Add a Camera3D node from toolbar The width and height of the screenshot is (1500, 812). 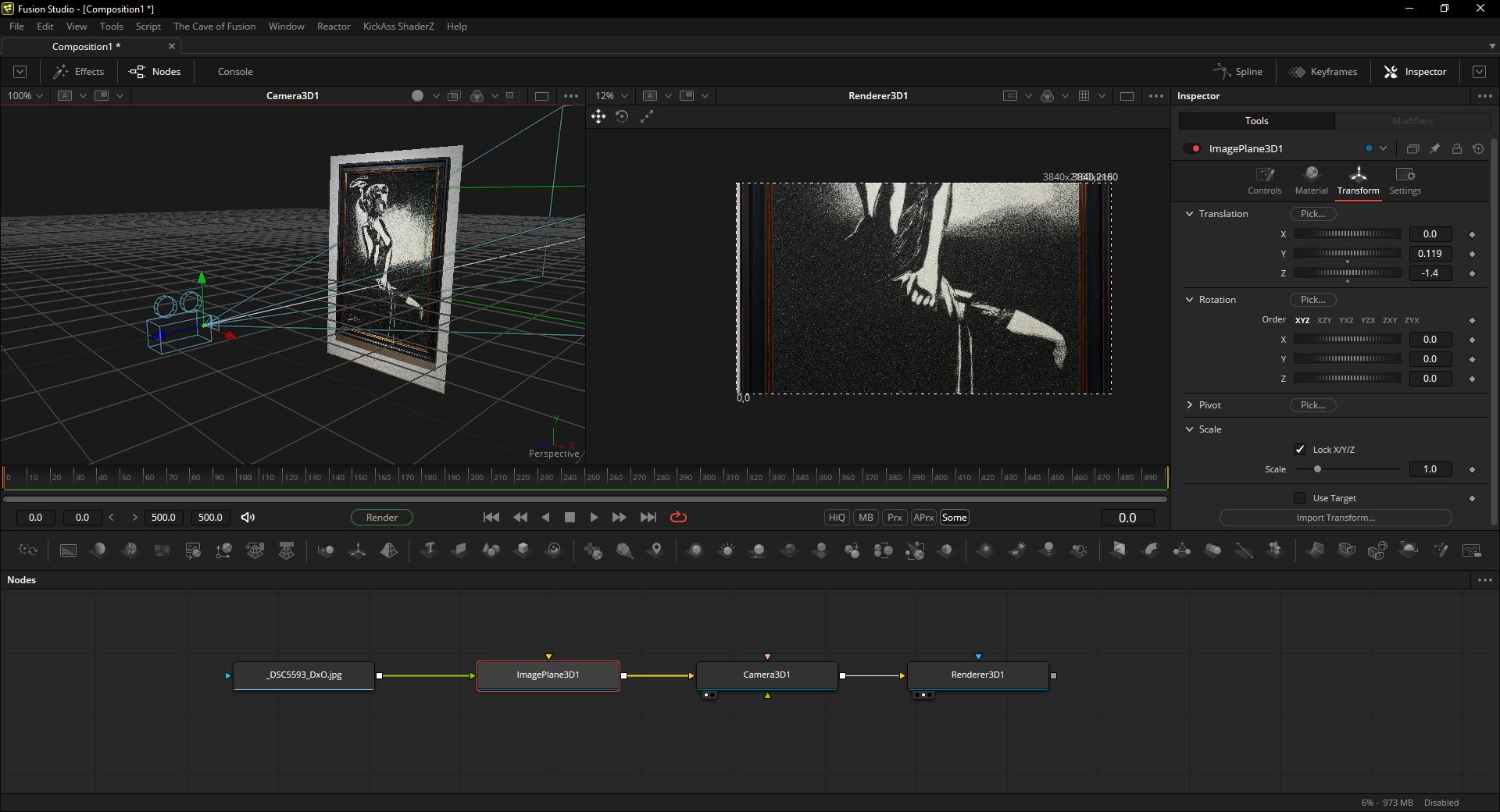1347,550
